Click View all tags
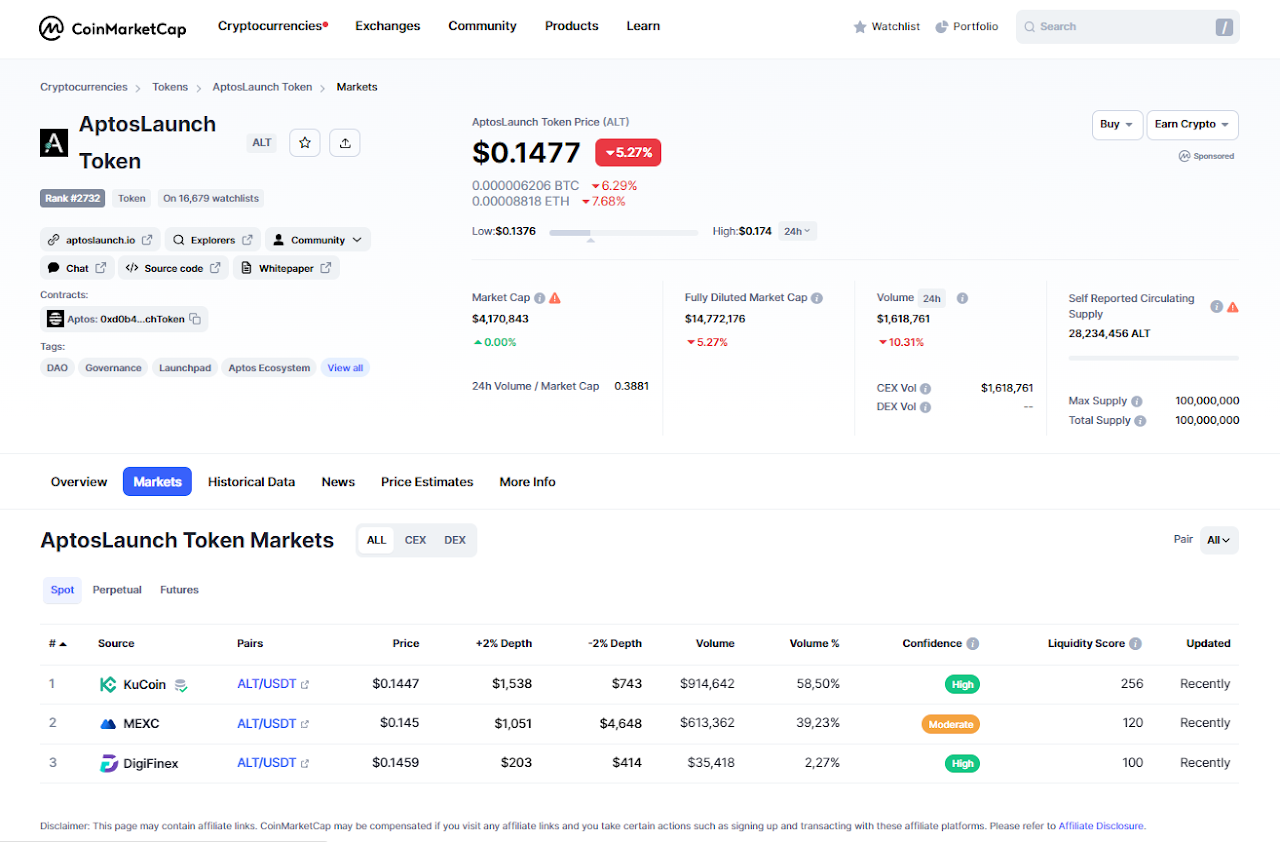The width and height of the screenshot is (1280, 842). [x=345, y=368]
